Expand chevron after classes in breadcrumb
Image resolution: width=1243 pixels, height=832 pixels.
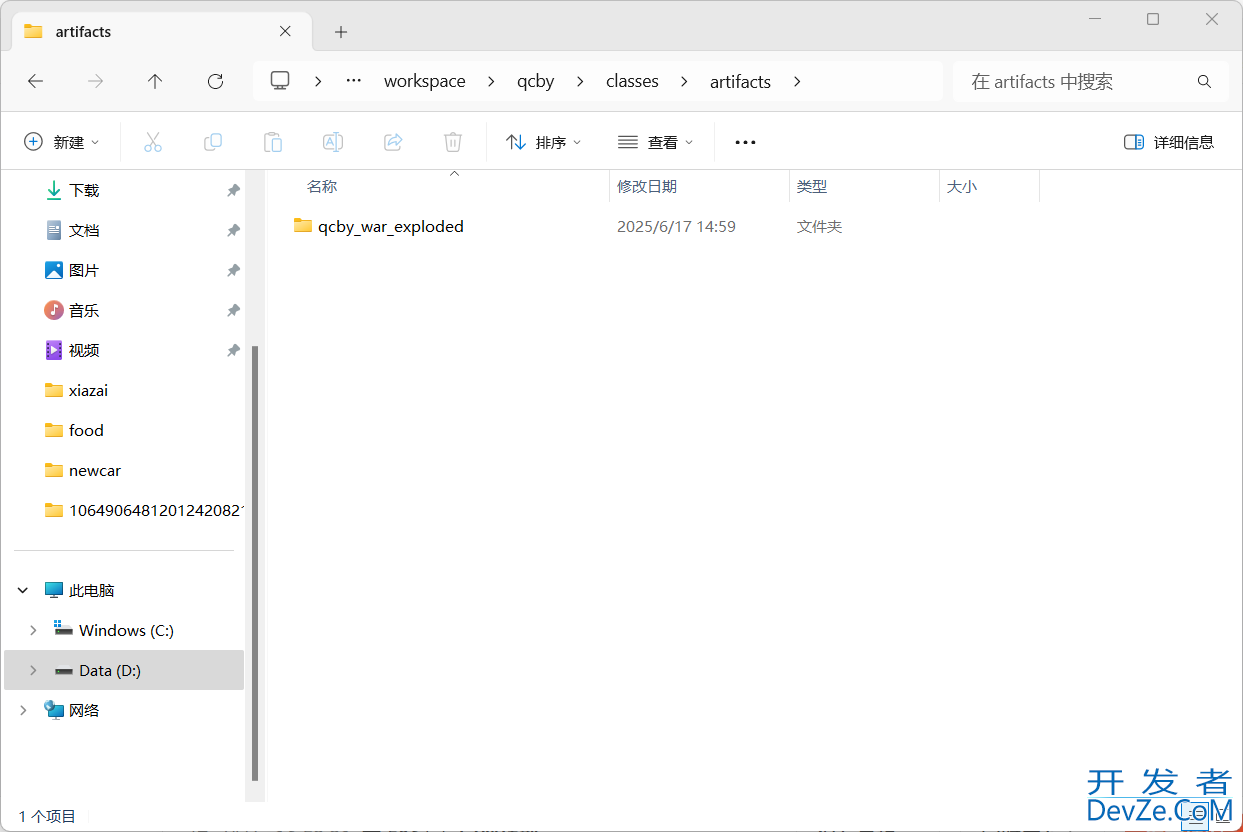pos(684,81)
